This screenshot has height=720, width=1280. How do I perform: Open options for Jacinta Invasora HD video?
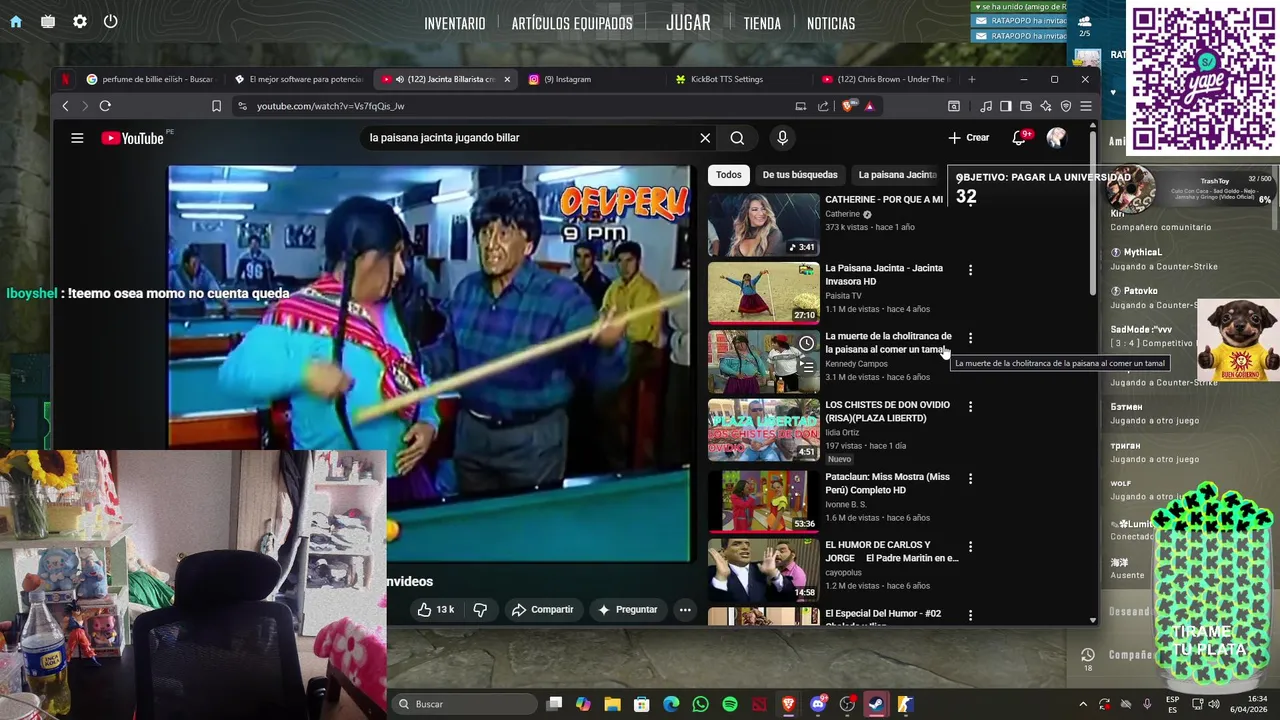tap(970, 270)
